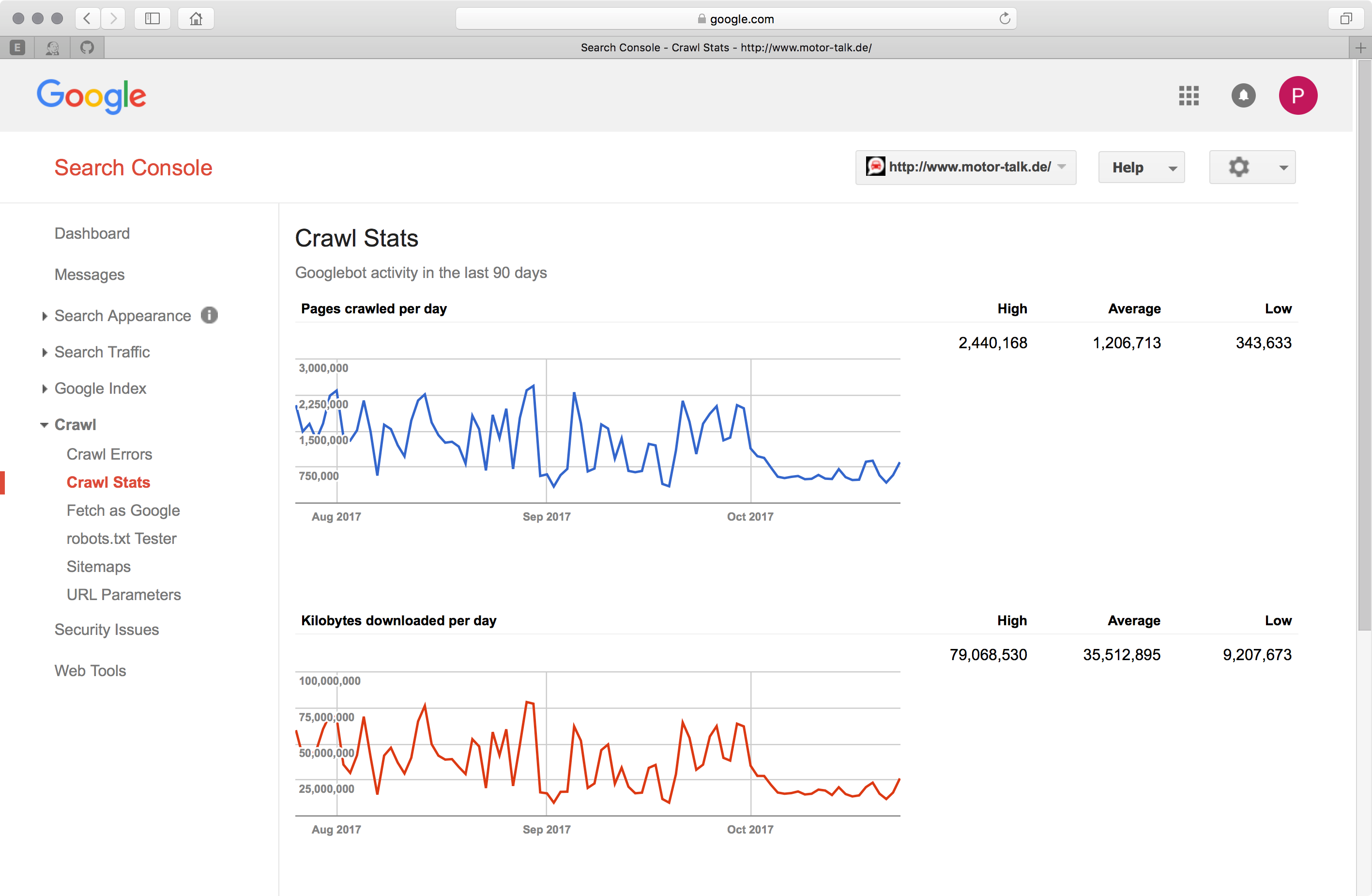Click the Safari home icon

[x=196, y=18]
